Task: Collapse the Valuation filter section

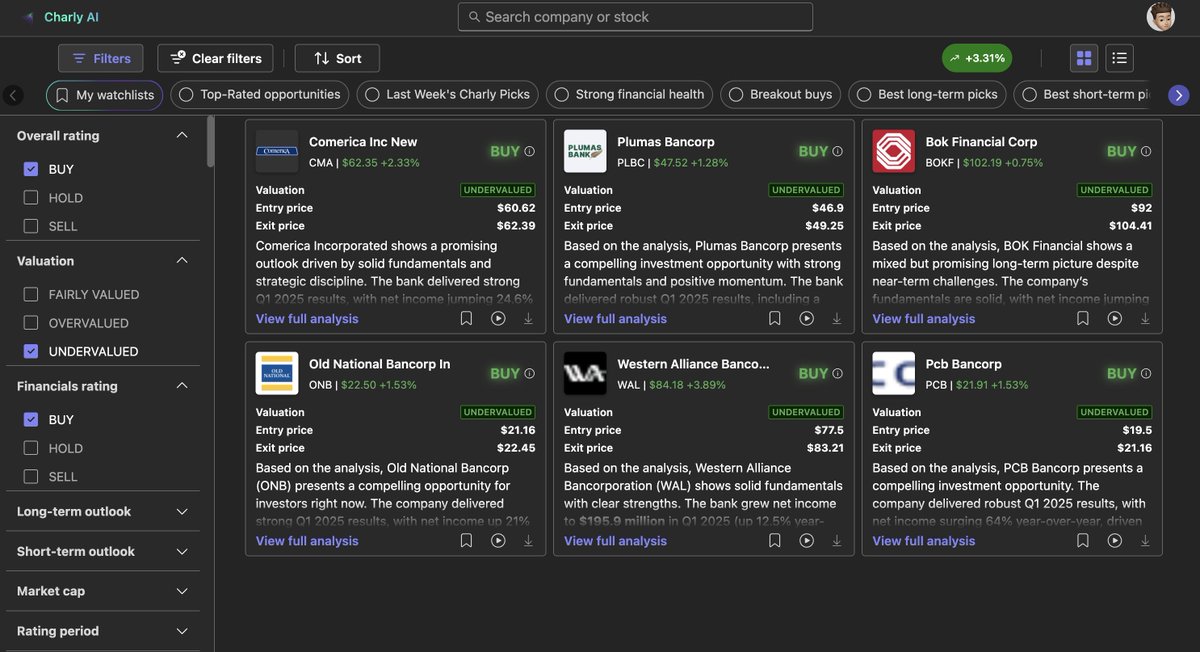Action: (x=182, y=260)
